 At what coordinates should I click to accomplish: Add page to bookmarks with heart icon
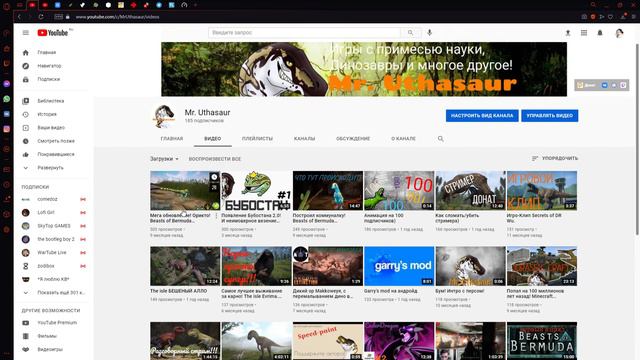pos(610,17)
